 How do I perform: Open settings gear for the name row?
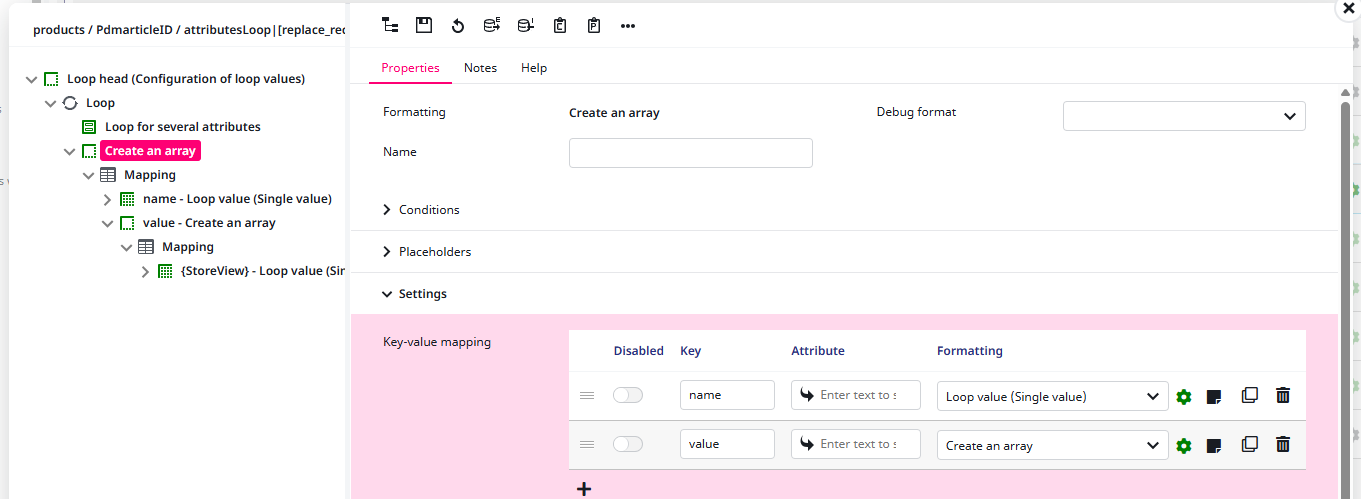point(1184,396)
